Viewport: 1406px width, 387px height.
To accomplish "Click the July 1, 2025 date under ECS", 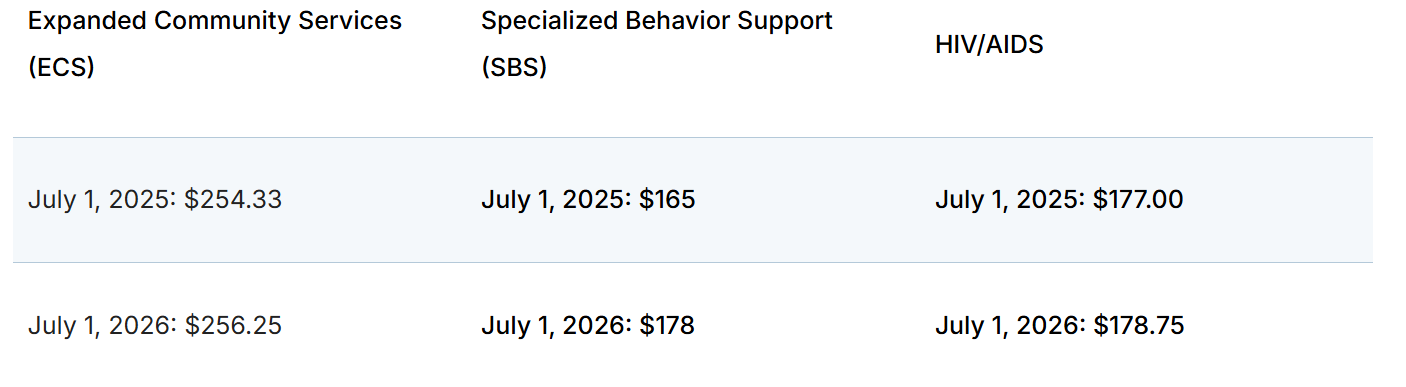I will [x=101, y=200].
